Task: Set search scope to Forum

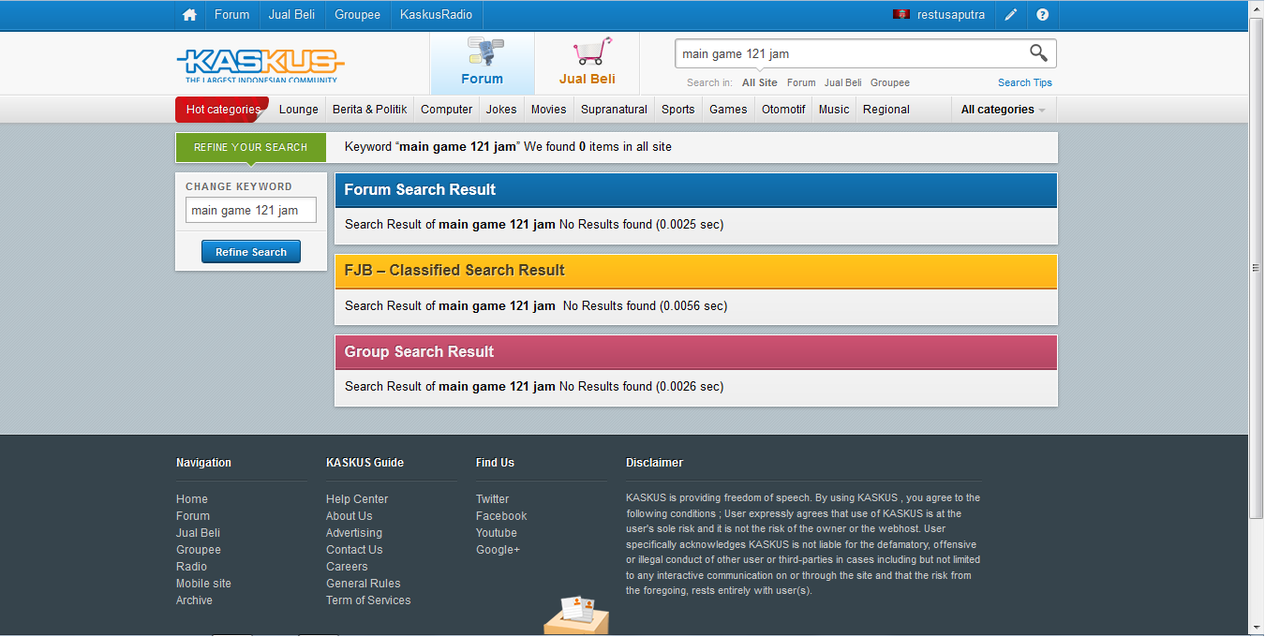Action: pos(801,83)
